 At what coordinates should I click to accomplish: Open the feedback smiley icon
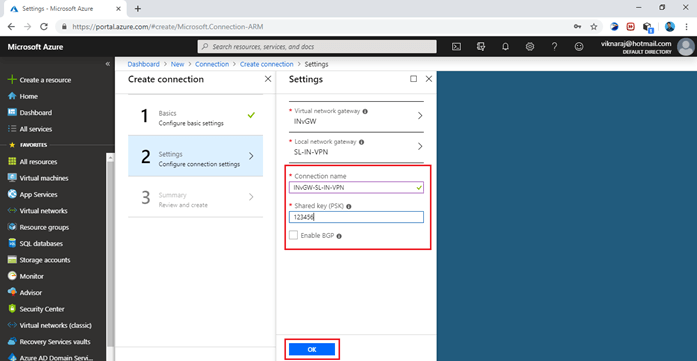pos(578,47)
